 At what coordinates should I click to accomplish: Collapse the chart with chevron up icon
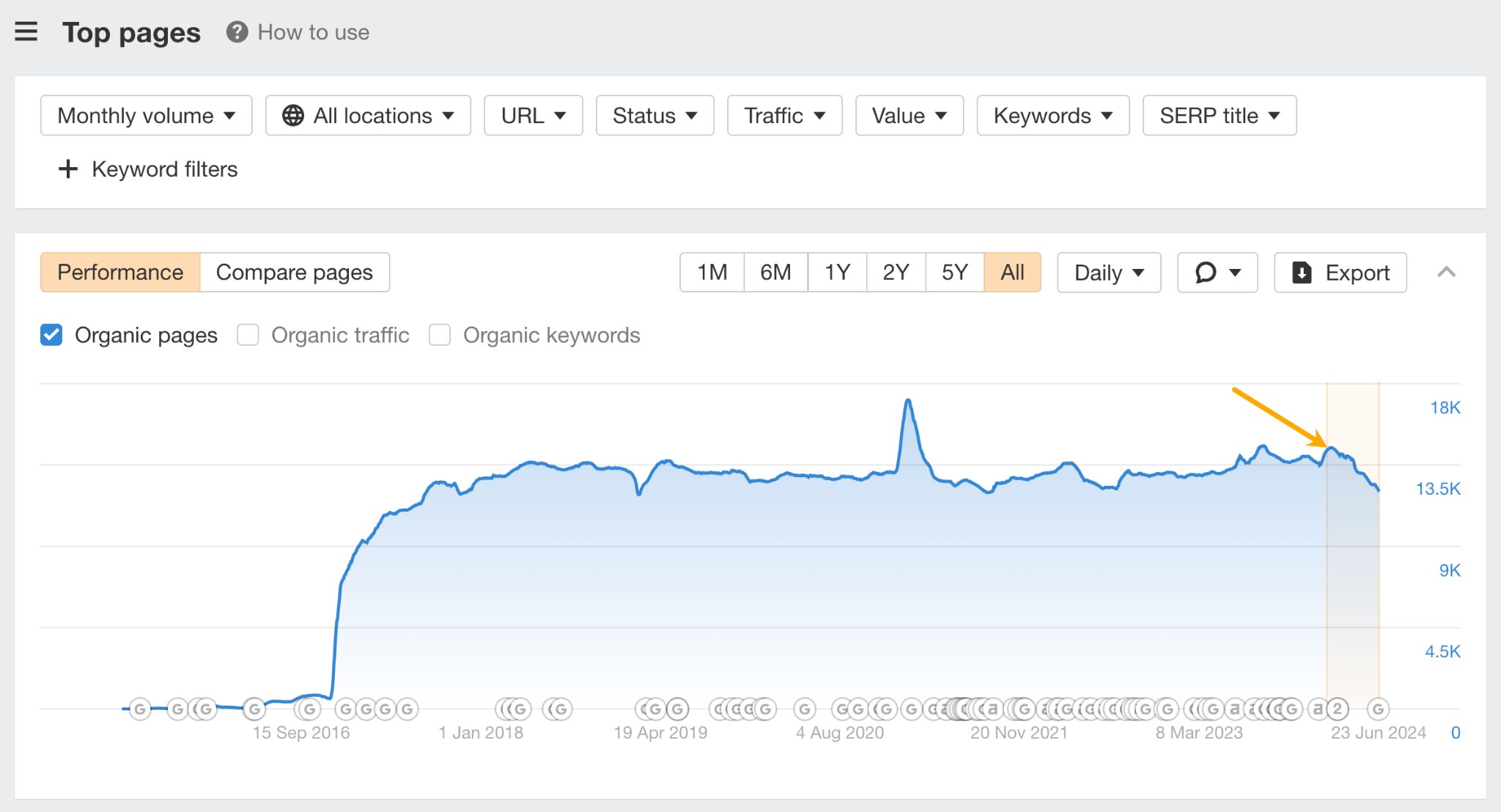pos(1446,273)
